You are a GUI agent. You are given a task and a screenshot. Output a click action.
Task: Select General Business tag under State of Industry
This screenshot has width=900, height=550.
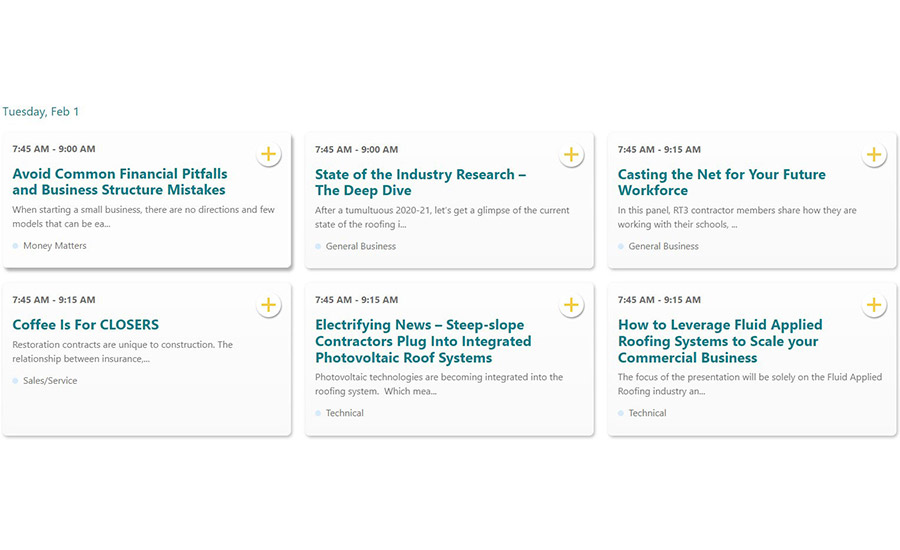[x=360, y=246]
